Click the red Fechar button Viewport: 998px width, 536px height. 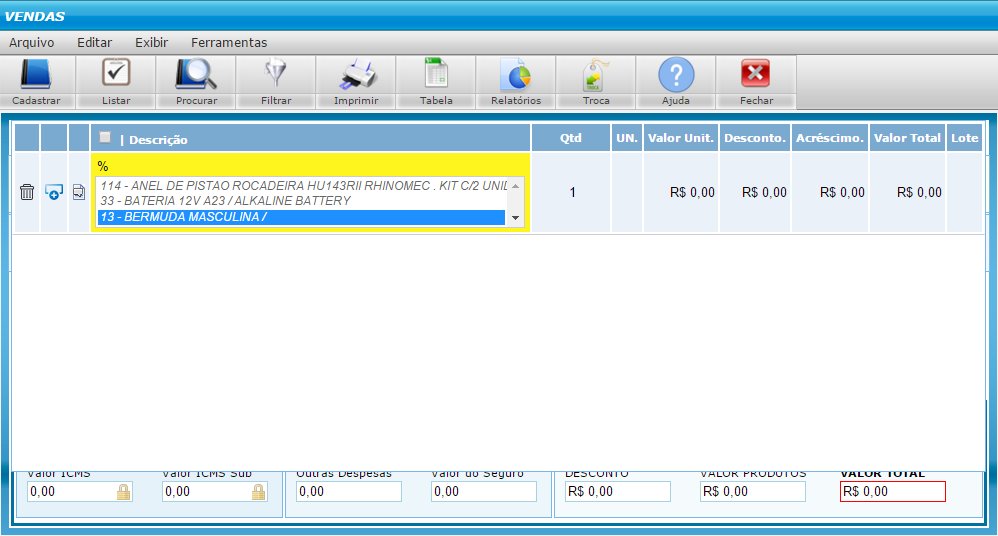(x=756, y=76)
